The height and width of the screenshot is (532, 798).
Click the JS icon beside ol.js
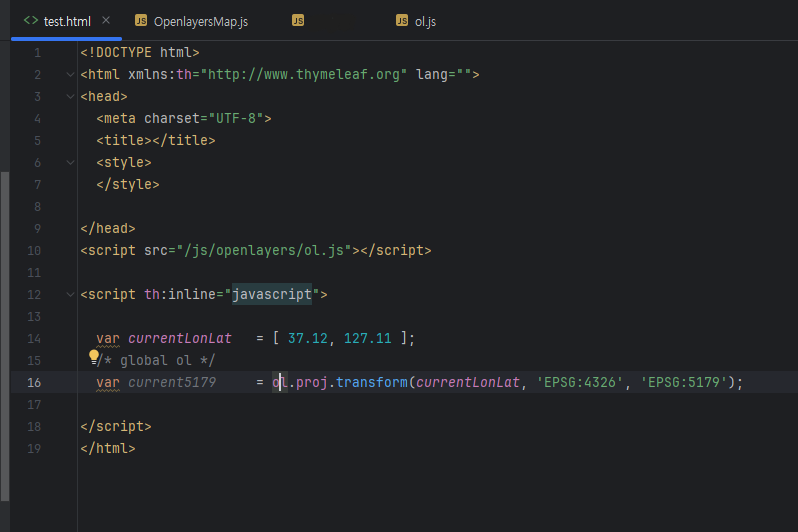(x=402, y=20)
